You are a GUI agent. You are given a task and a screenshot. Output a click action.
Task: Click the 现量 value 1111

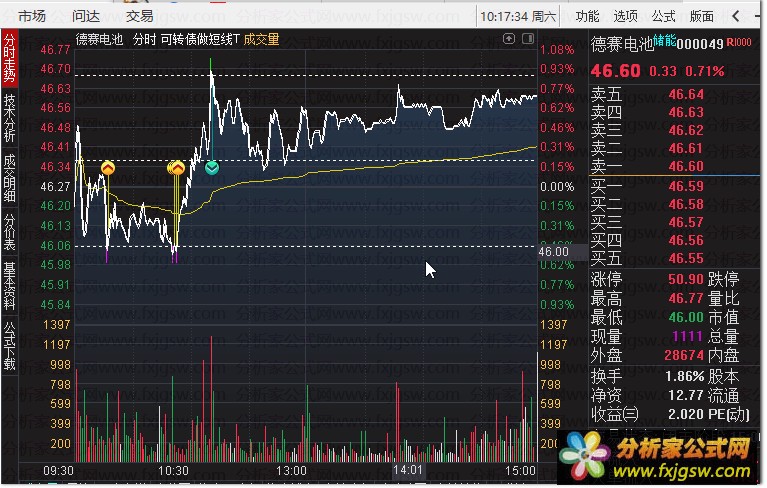[688, 336]
